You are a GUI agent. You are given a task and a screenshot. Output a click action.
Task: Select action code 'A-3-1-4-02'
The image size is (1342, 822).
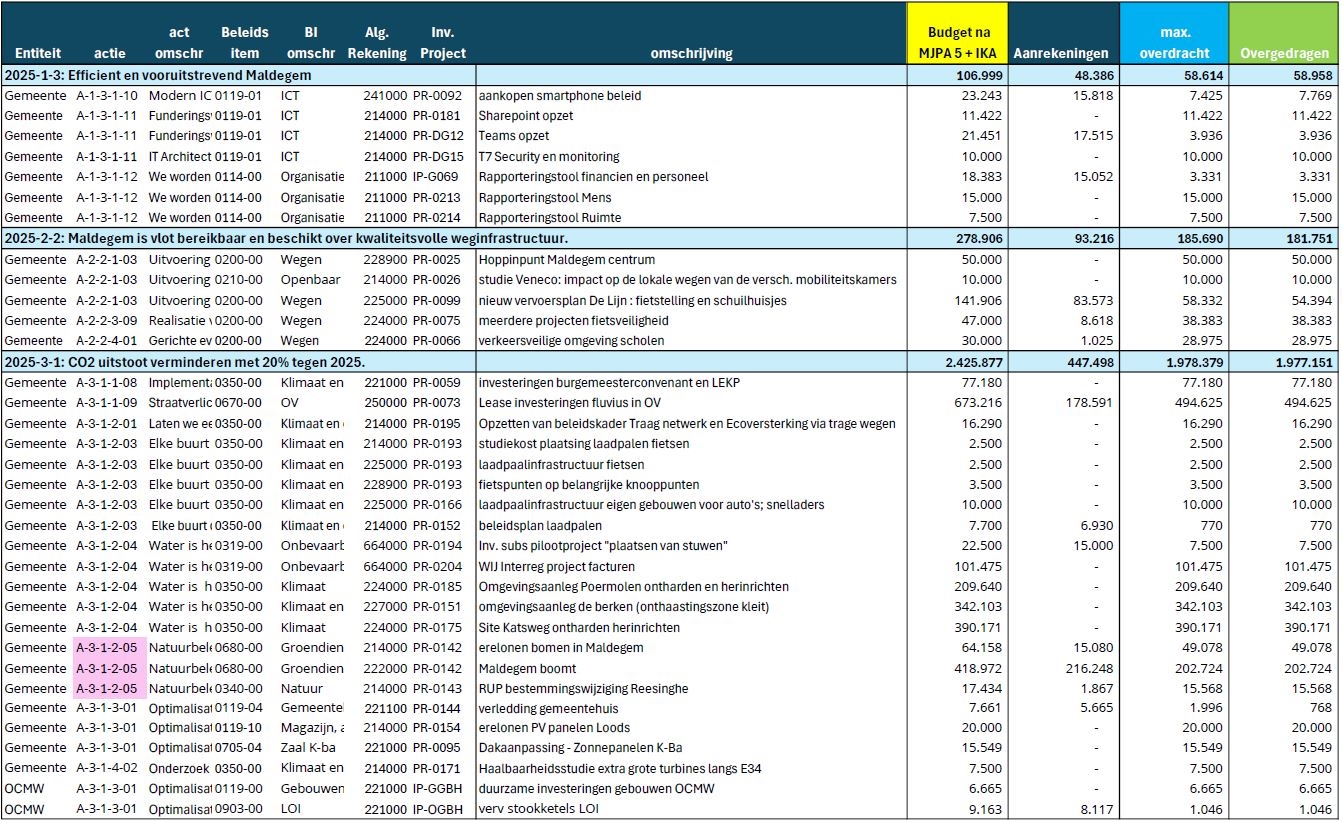[x=107, y=768]
